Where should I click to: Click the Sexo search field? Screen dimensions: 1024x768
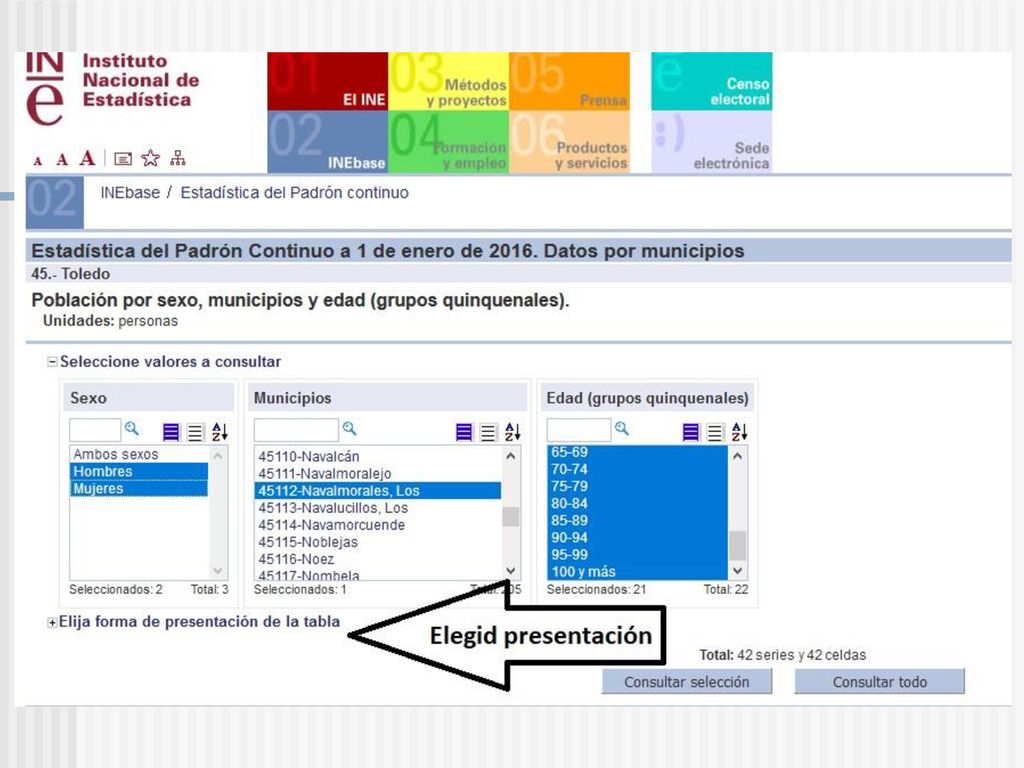point(95,430)
